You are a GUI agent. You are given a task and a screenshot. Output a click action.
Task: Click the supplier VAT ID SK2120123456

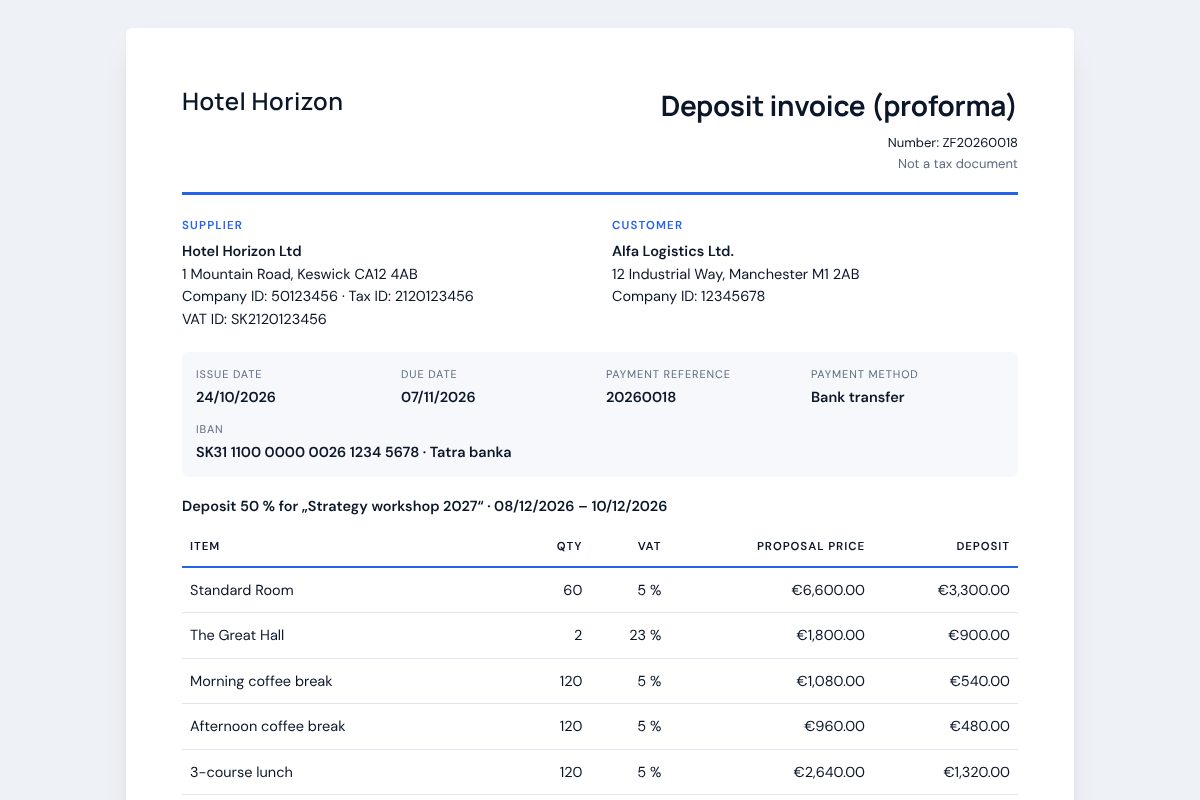click(x=254, y=320)
